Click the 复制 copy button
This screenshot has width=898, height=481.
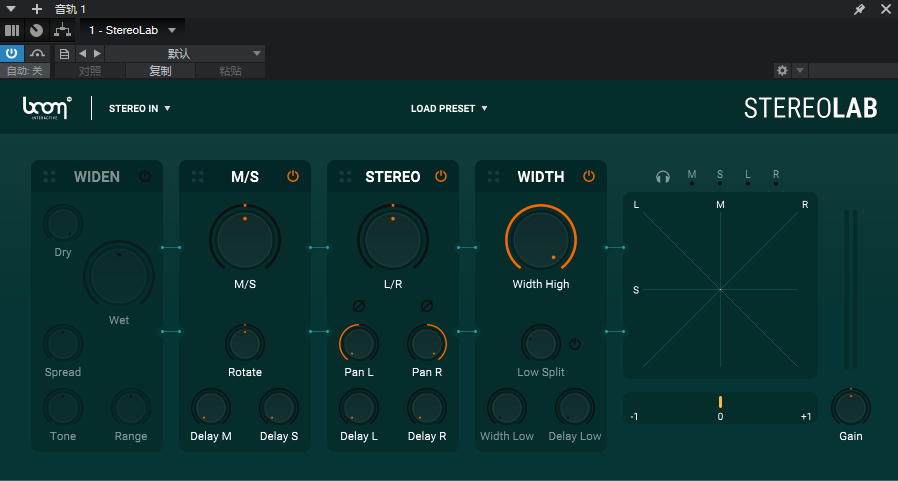[160, 71]
